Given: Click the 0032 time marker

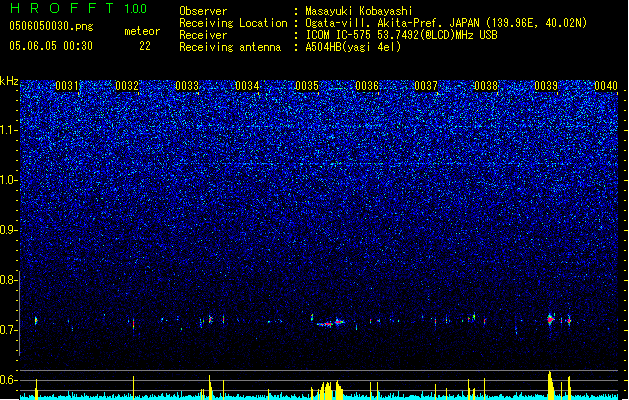Looking at the screenshot, I should [x=127, y=86].
